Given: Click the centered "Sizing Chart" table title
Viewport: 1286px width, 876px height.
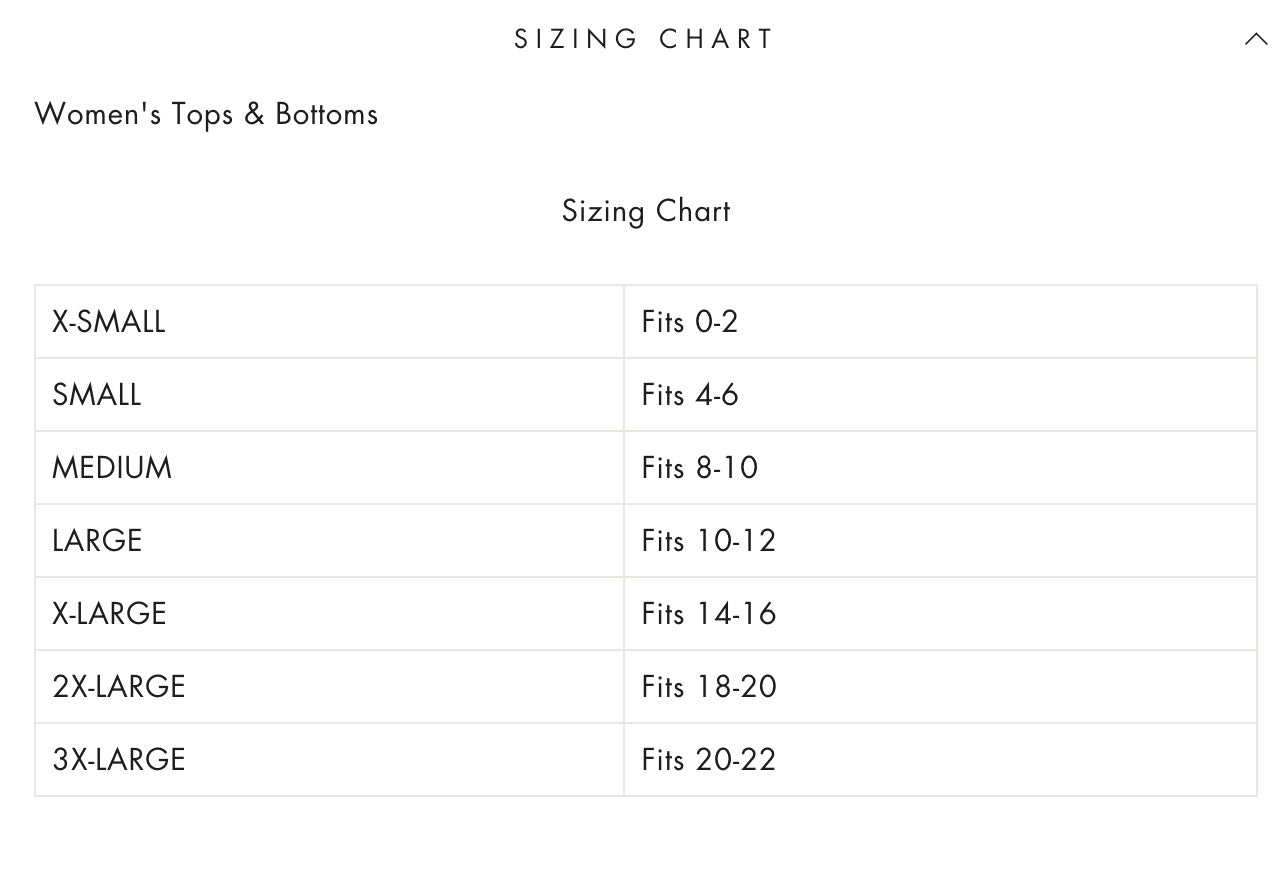Looking at the screenshot, I should [x=646, y=211].
